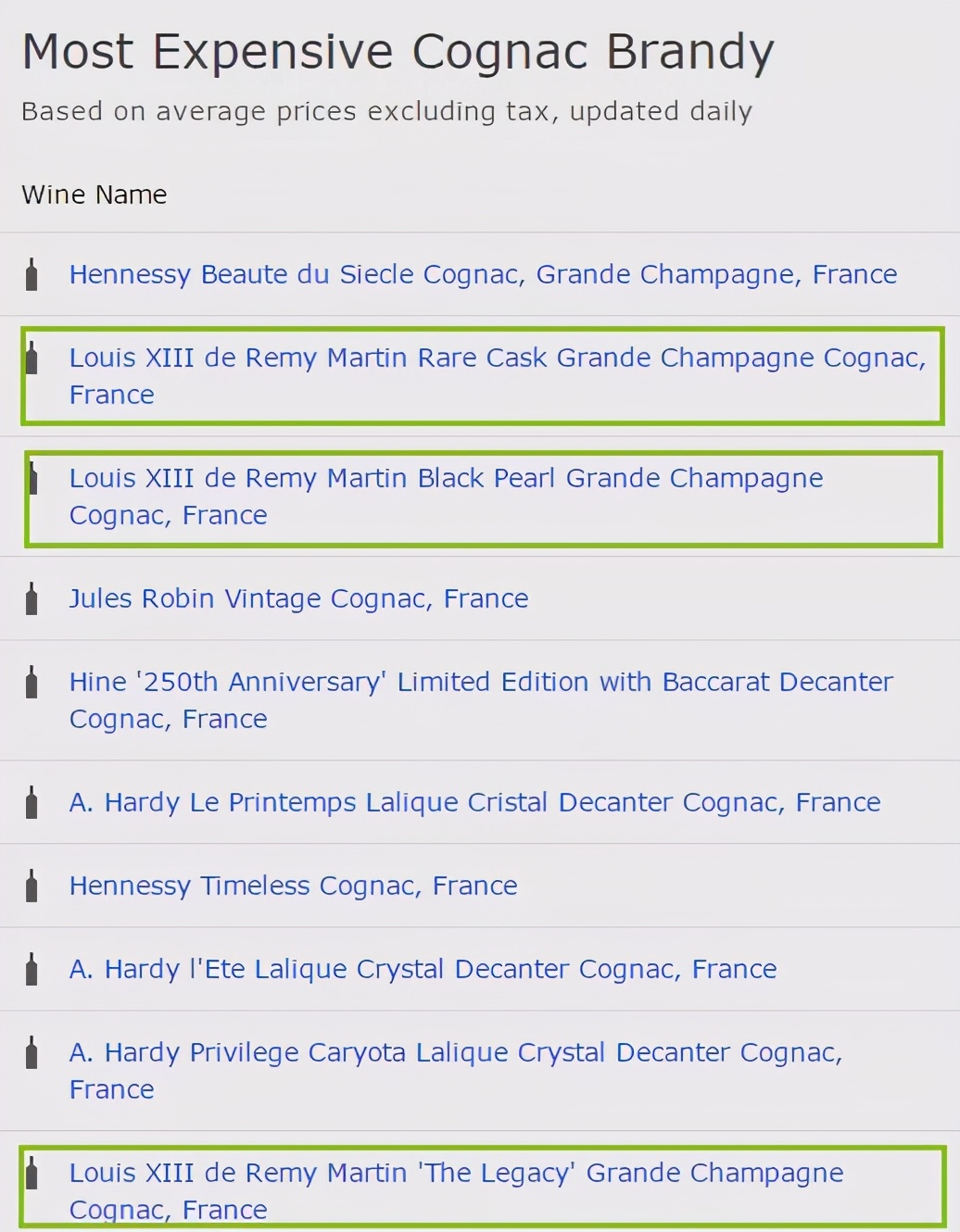Click bottle icon beside A. Hardy Le Printemps

coord(32,802)
